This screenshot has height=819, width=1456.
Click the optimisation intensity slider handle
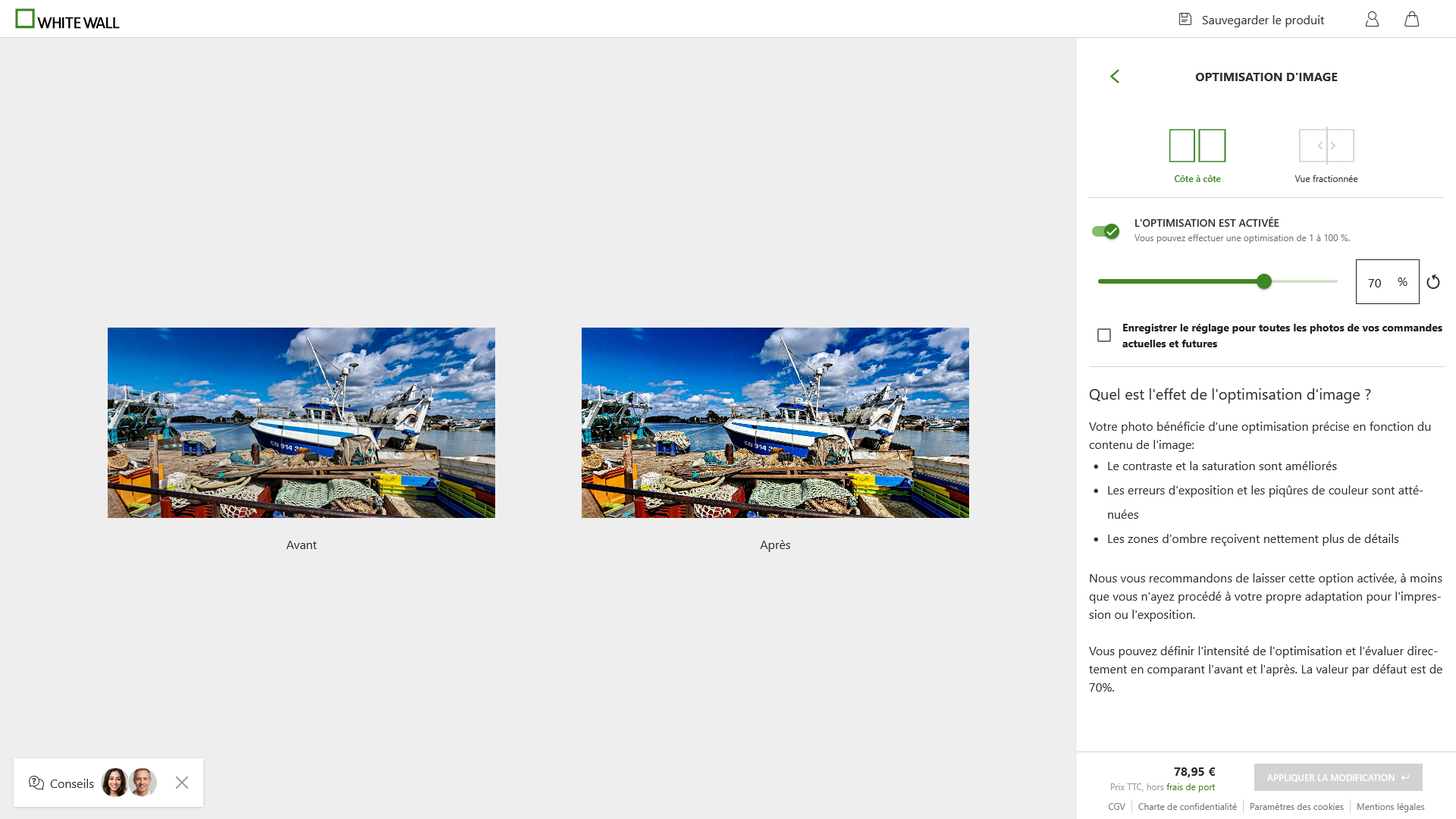click(1264, 281)
